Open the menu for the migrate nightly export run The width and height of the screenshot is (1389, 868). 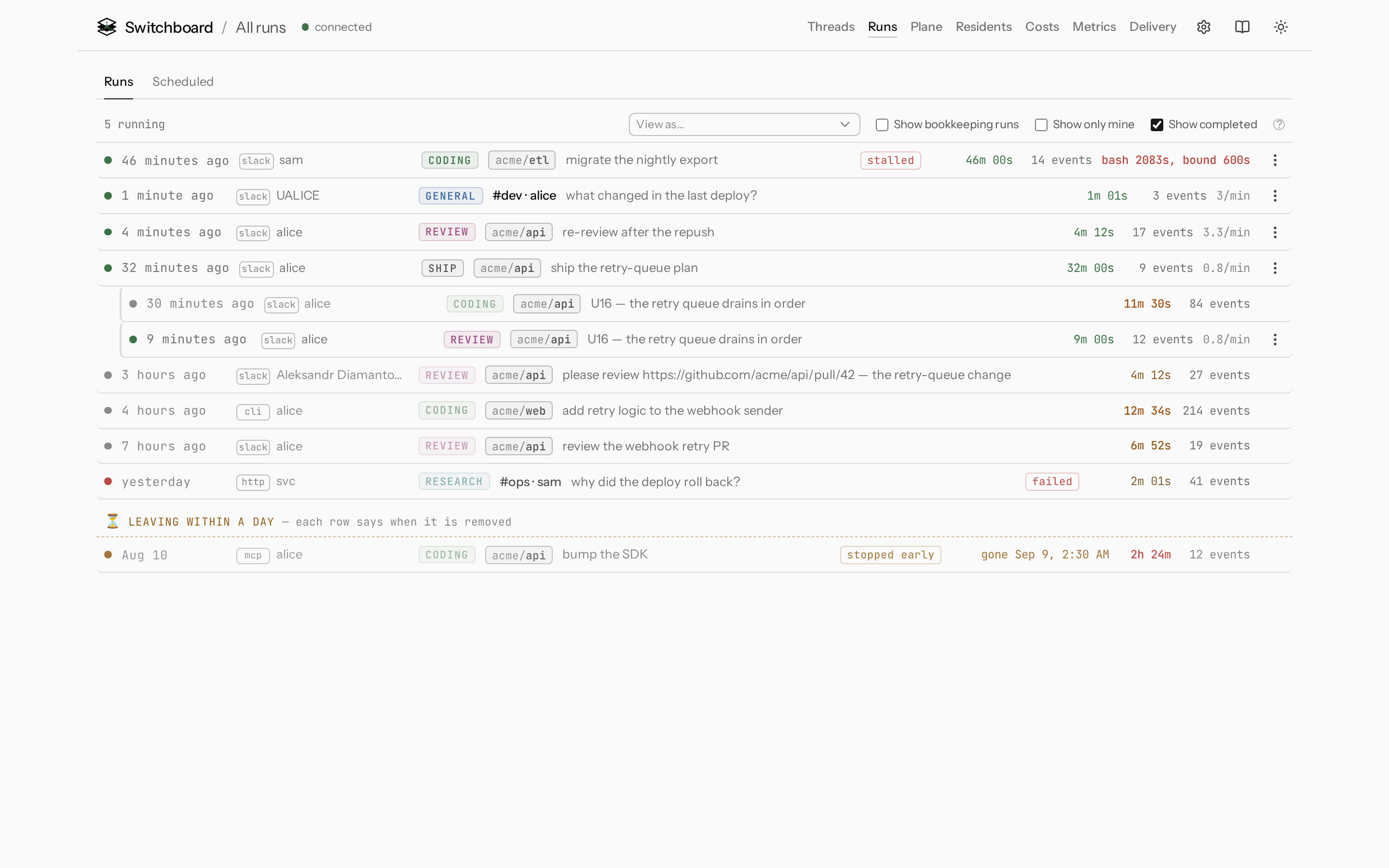tap(1275, 160)
